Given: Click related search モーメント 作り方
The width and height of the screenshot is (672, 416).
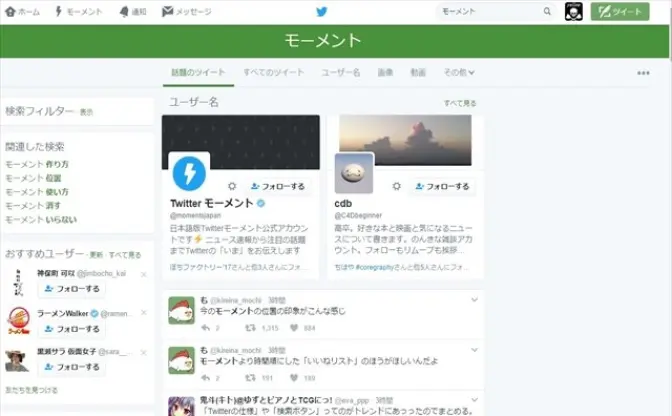Looking at the screenshot, I should [37, 164].
